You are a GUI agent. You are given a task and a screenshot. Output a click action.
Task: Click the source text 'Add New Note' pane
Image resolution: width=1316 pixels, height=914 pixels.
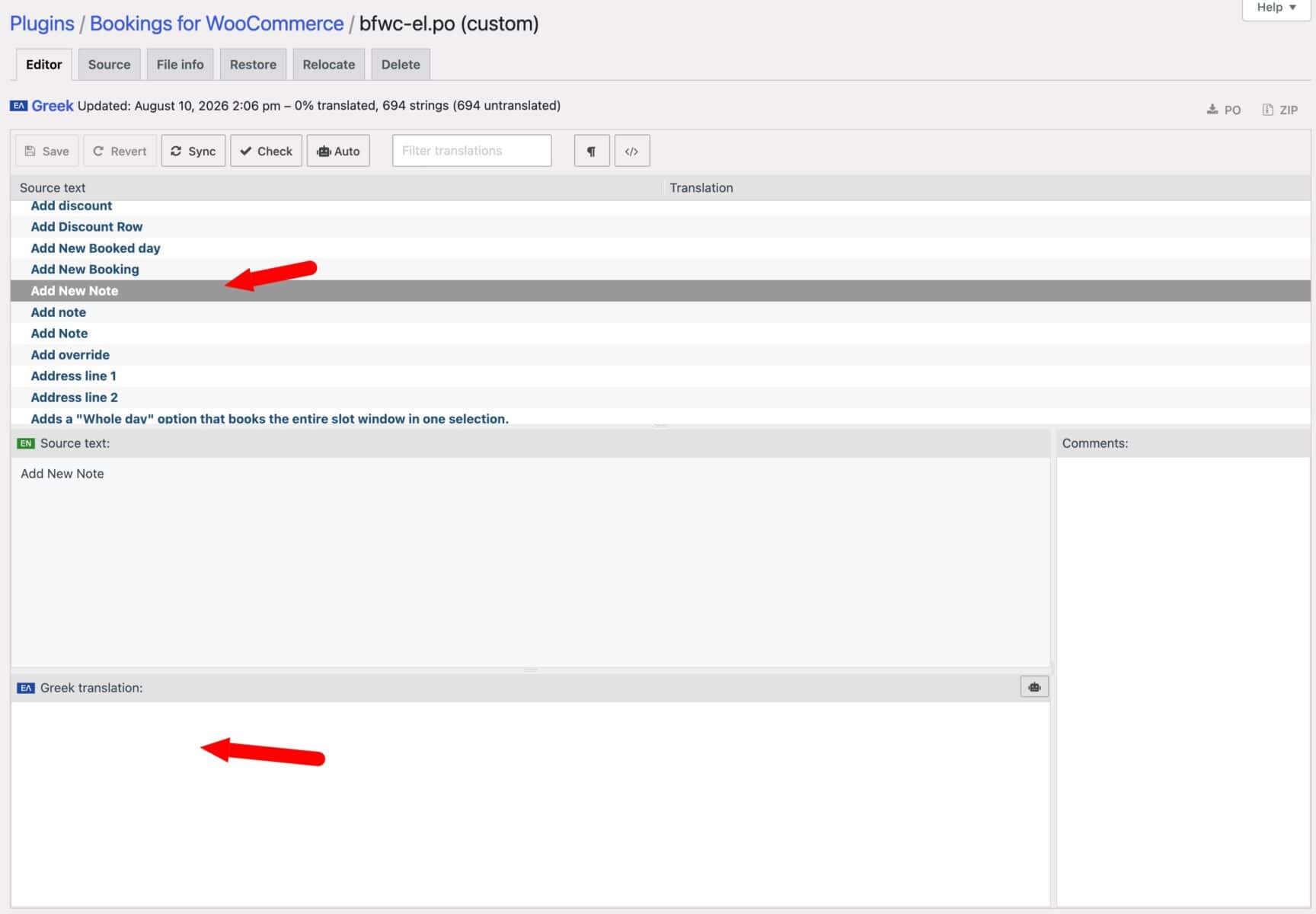coord(530,562)
